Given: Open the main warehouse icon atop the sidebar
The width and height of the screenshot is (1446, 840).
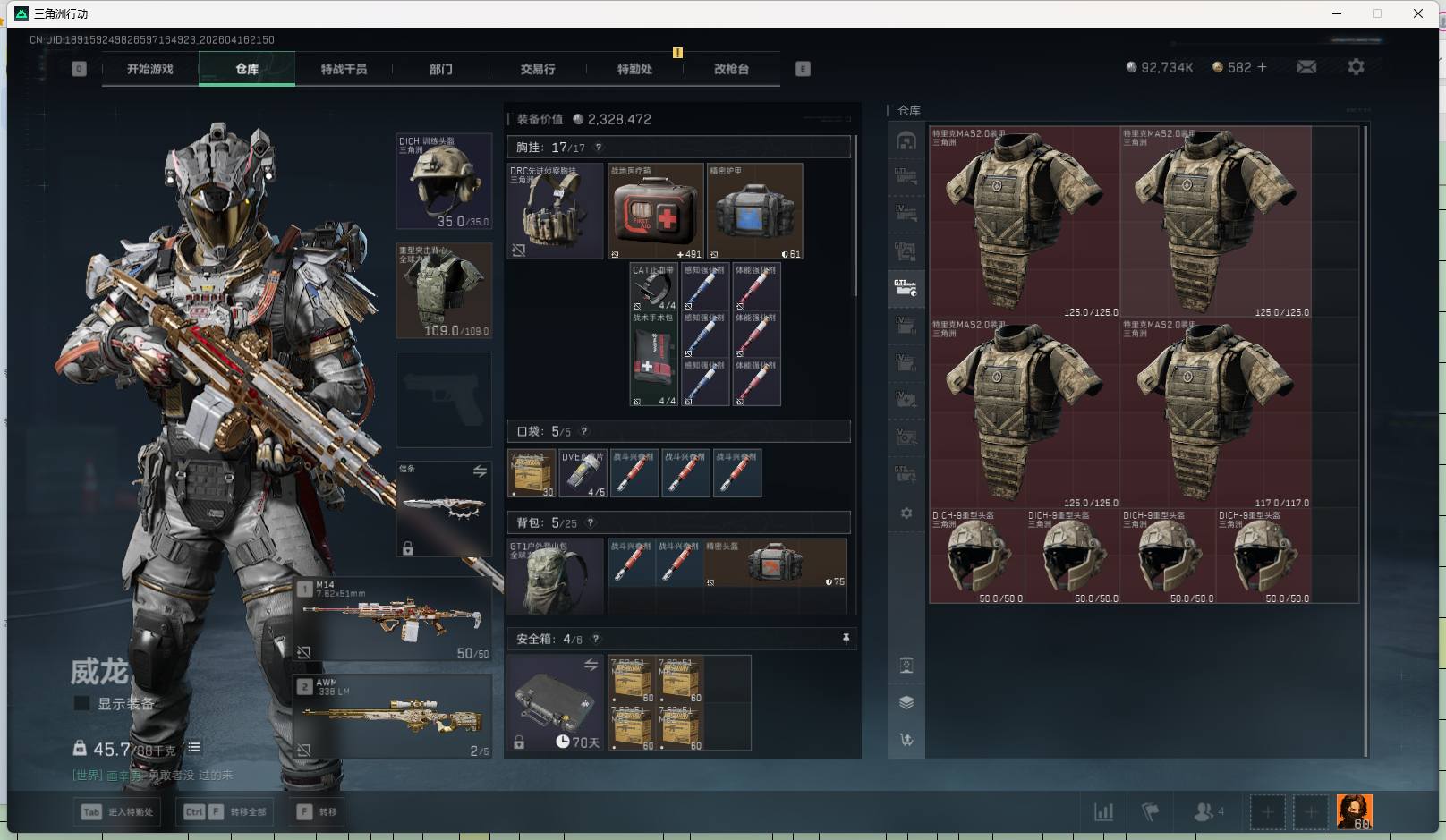Looking at the screenshot, I should [x=906, y=140].
